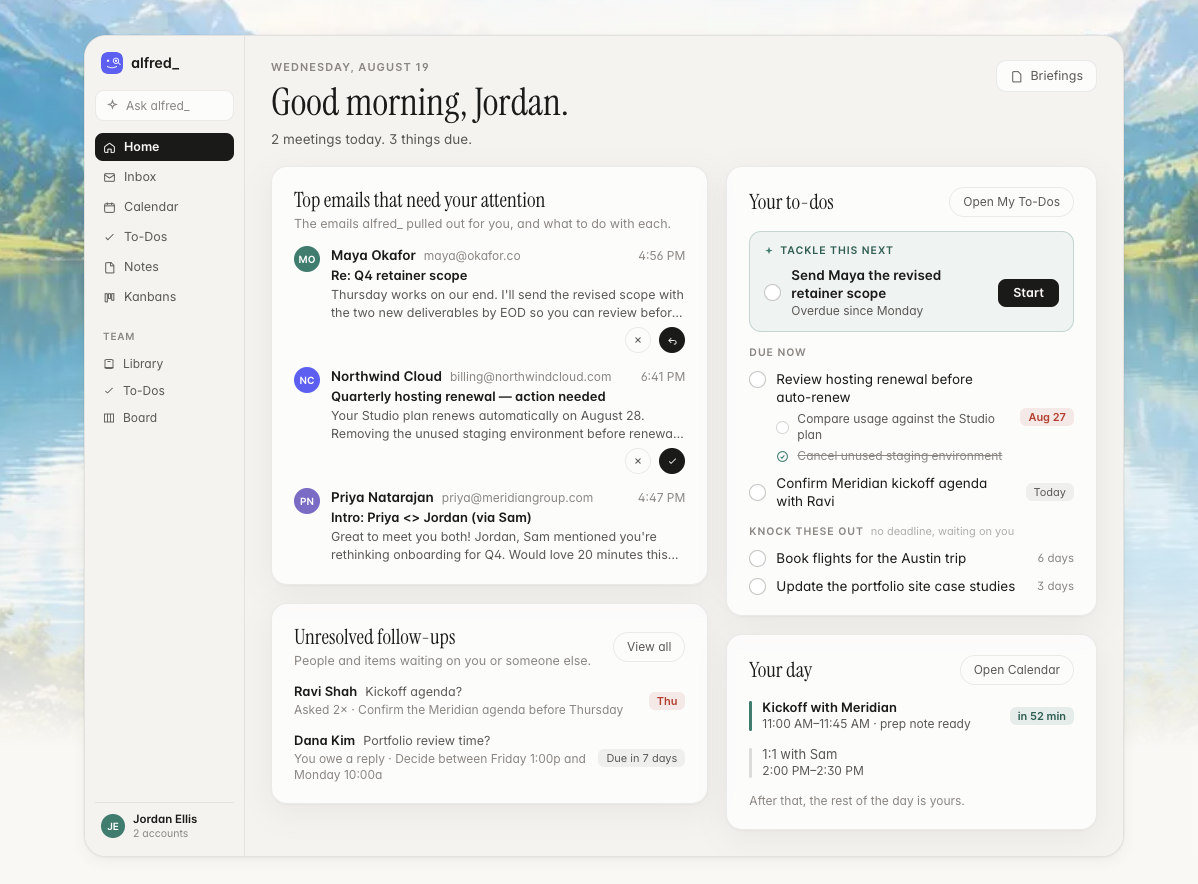Mark Northwind Cloud email done with checkmark

pos(672,461)
